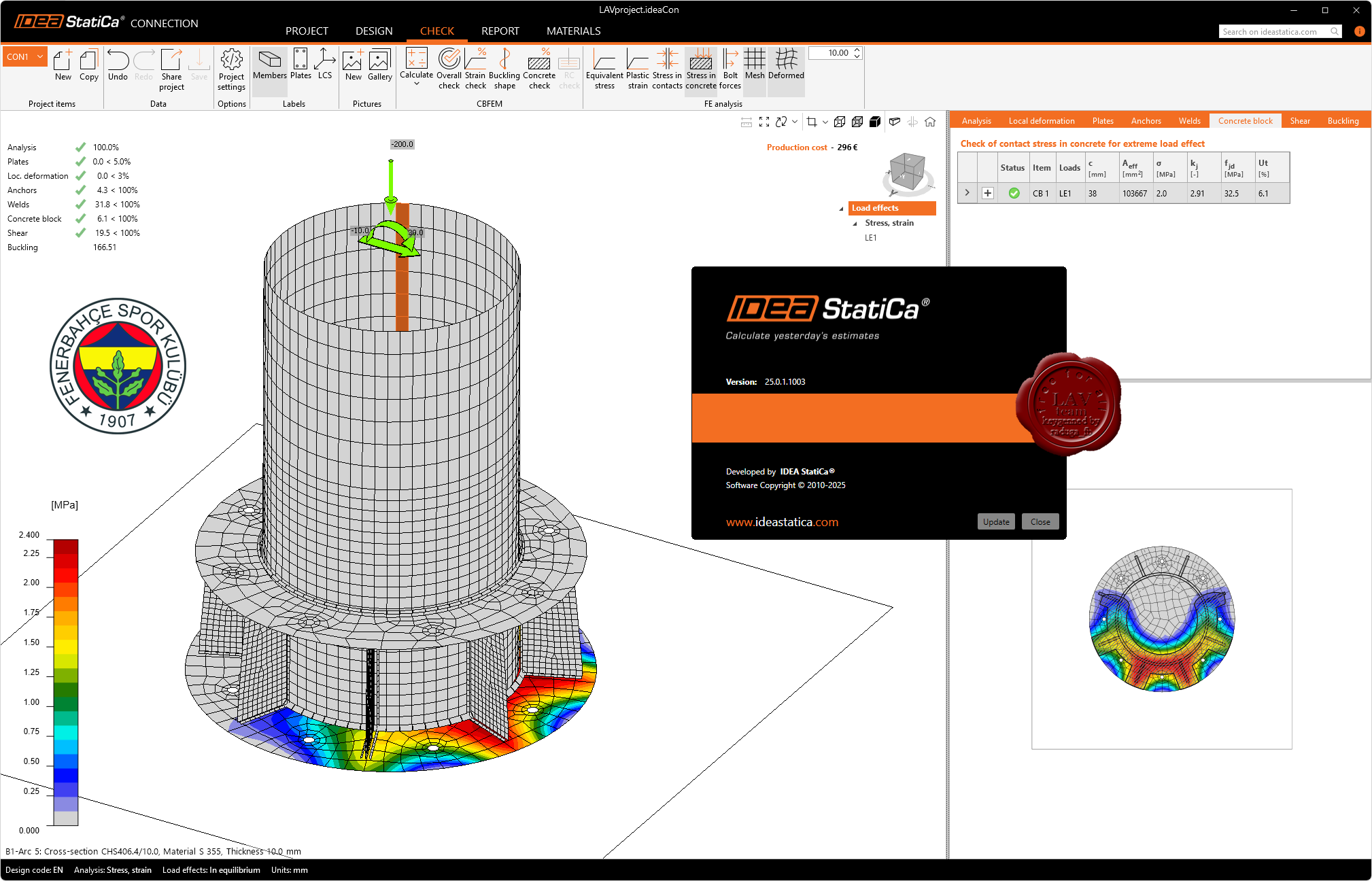The height and width of the screenshot is (881, 1372).
Task: Click the blue band of the stress legend
Action: pos(66,775)
